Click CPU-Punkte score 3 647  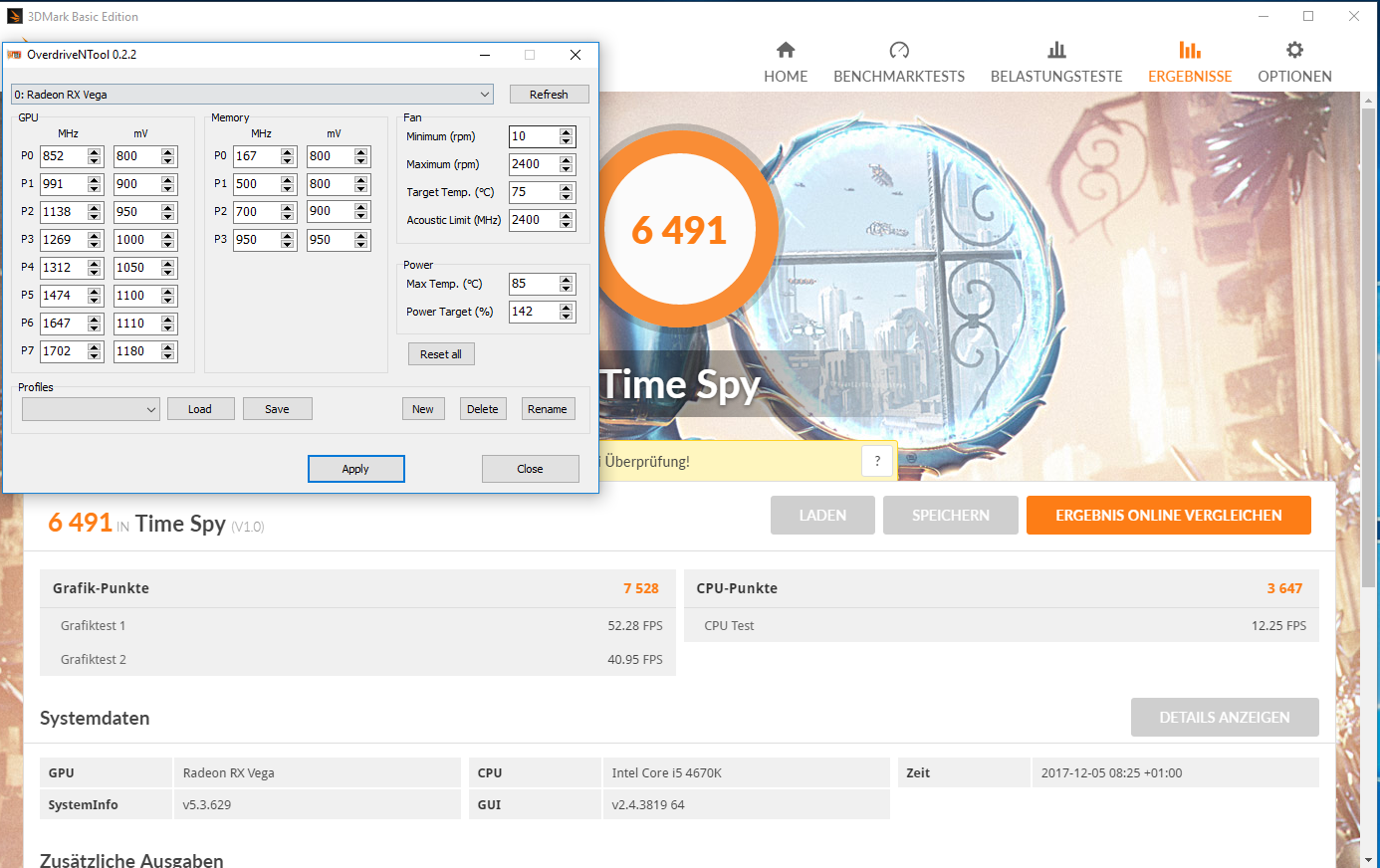click(1284, 588)
